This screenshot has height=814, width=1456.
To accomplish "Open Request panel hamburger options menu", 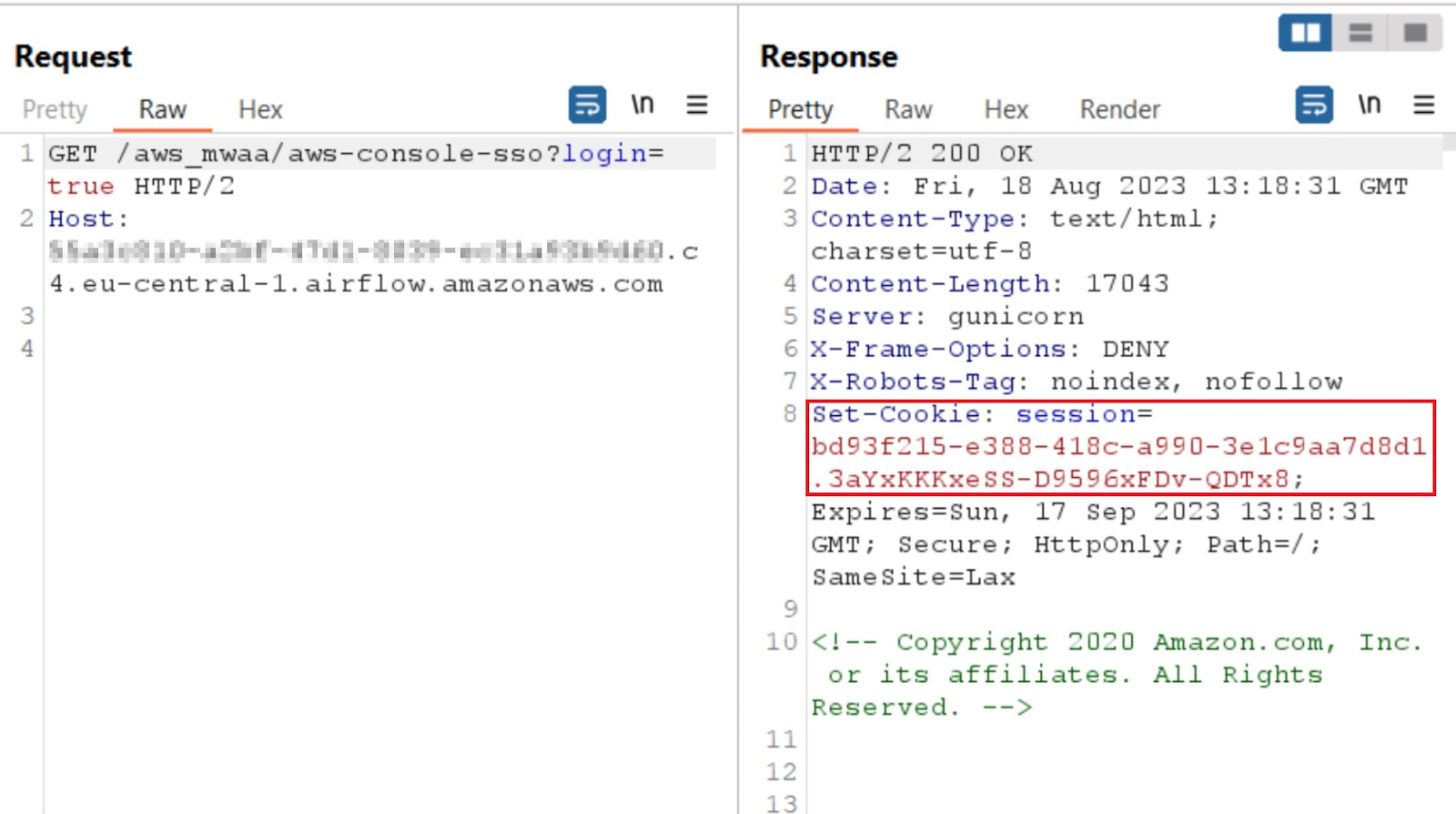I will (697, 105).
